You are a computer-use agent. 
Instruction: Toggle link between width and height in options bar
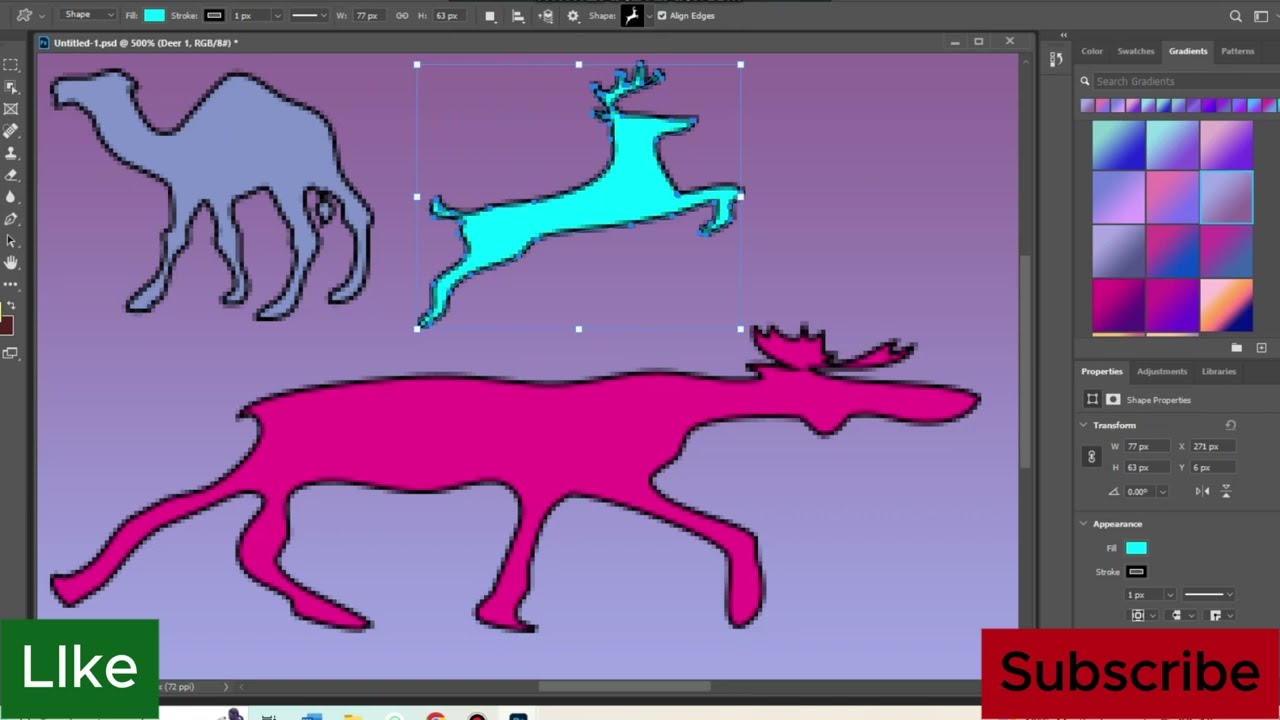click(x=402, y=16)
